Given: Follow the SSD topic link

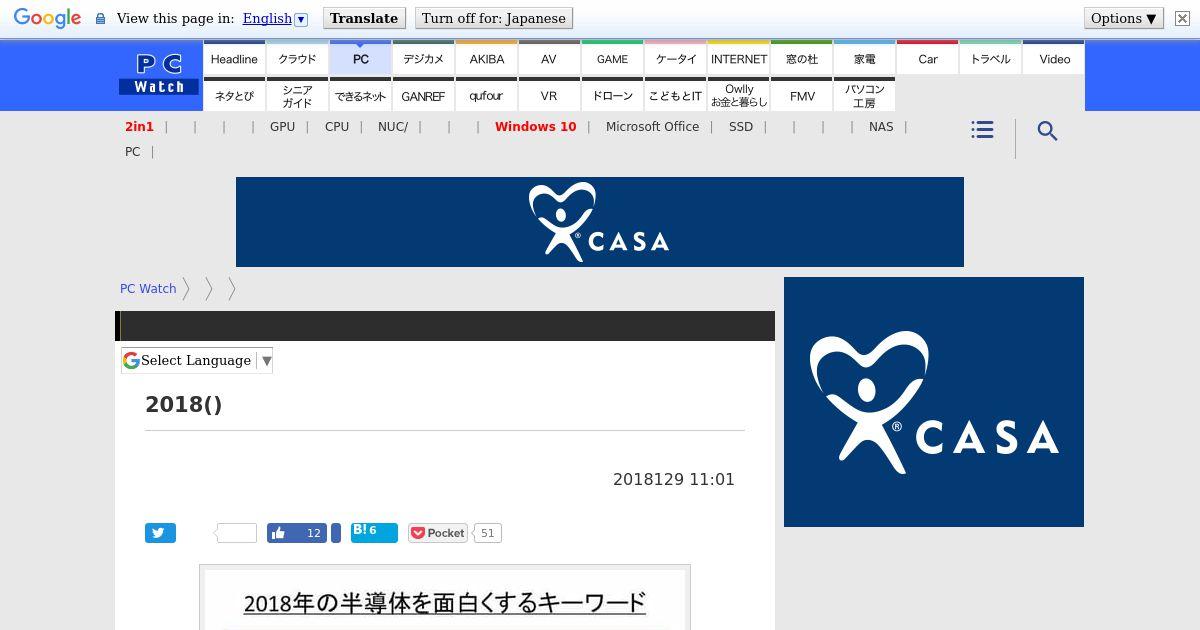Looking at the screenshot, I should pos(741,127).
